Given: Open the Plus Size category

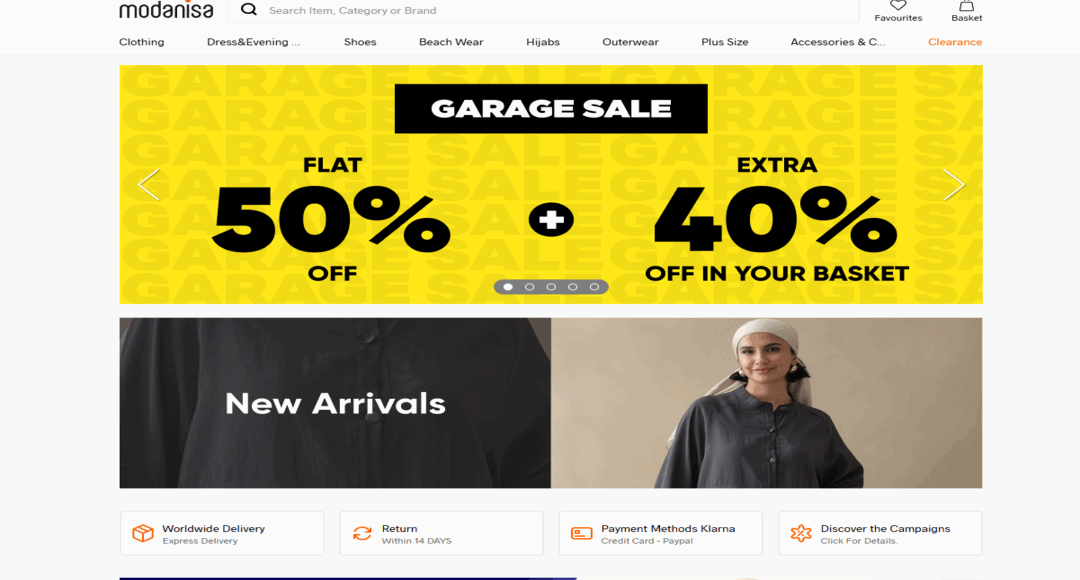Looking at the screenshot, I should pos(725,42).
